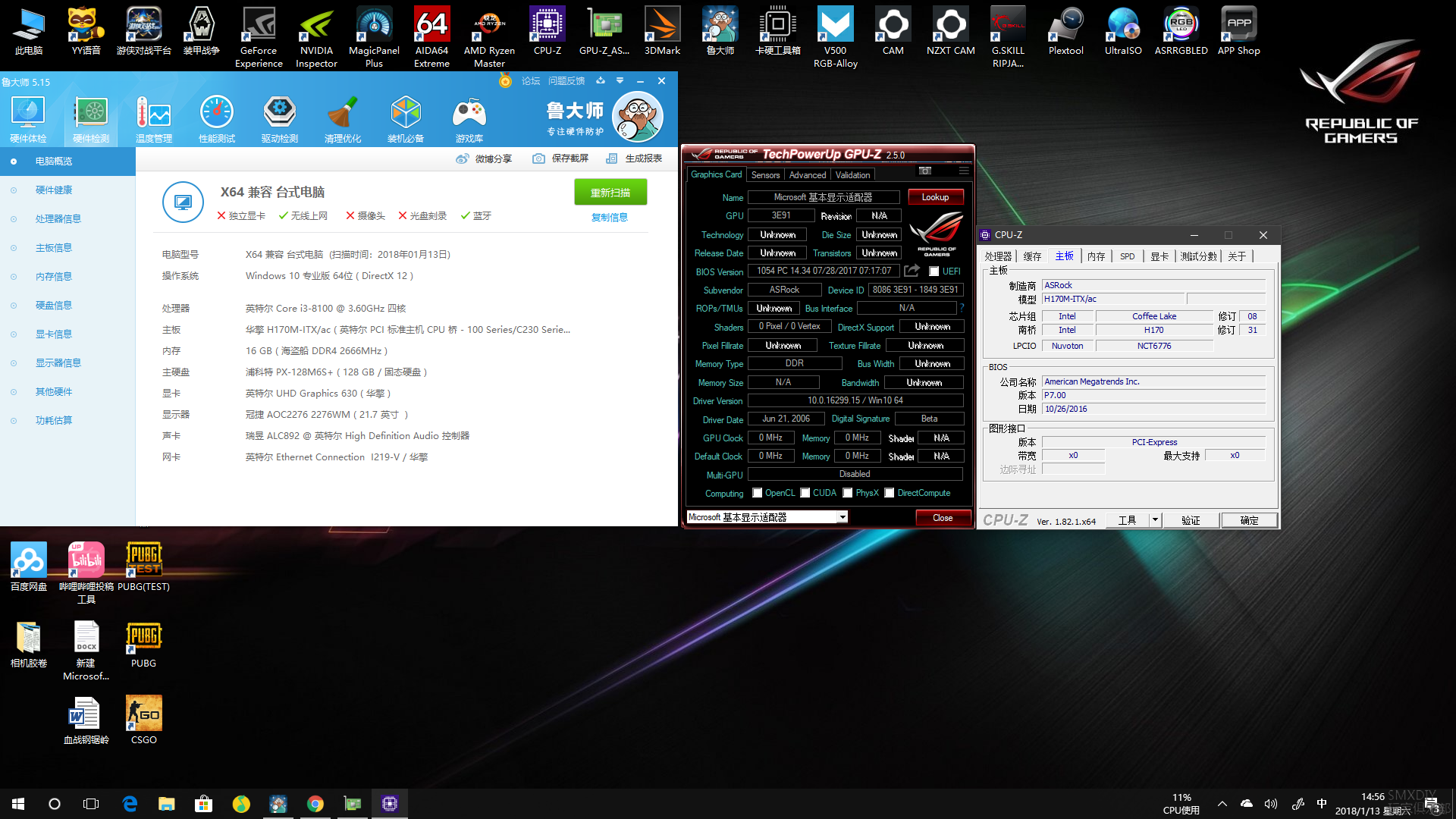The width and height of the screenshot is (1456, 819).
Task: Click the 复制信息 copy info link
Action: point(610,218)
